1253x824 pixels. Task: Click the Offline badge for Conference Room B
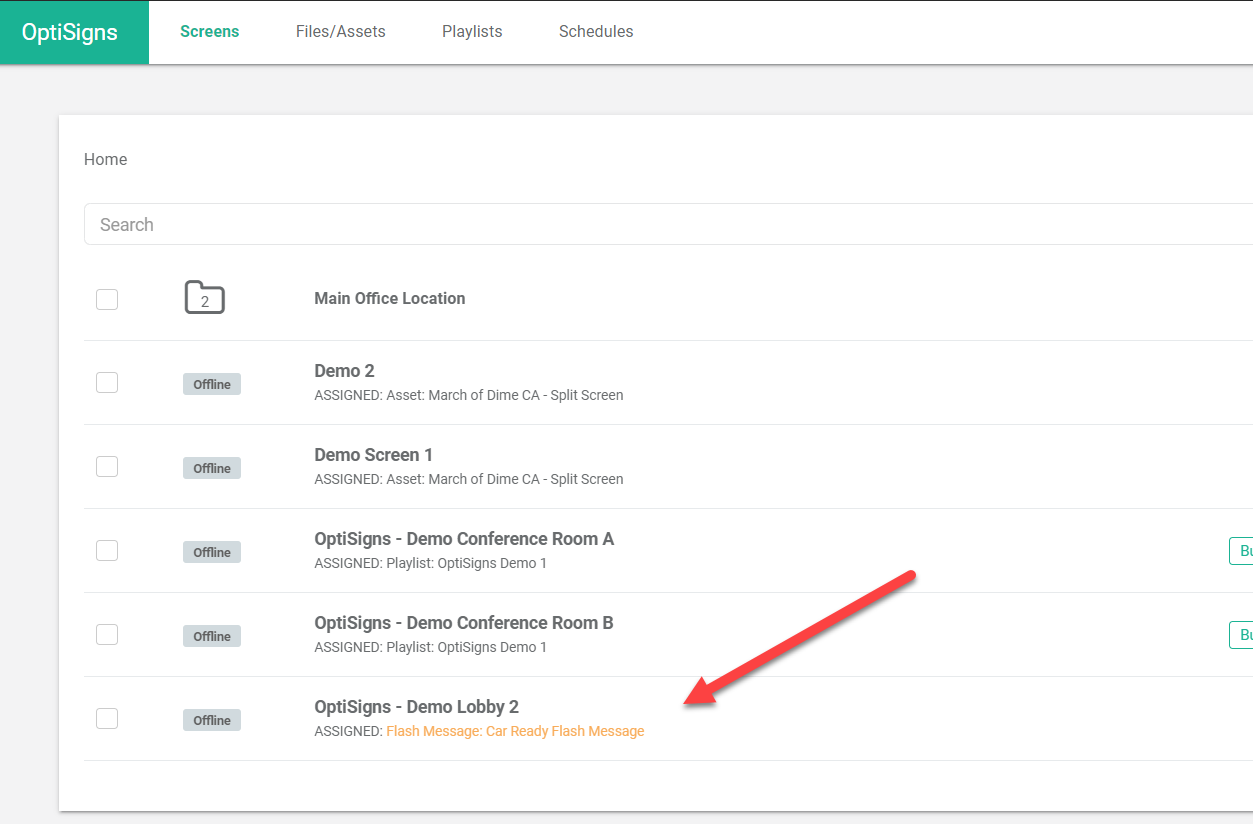212,636
